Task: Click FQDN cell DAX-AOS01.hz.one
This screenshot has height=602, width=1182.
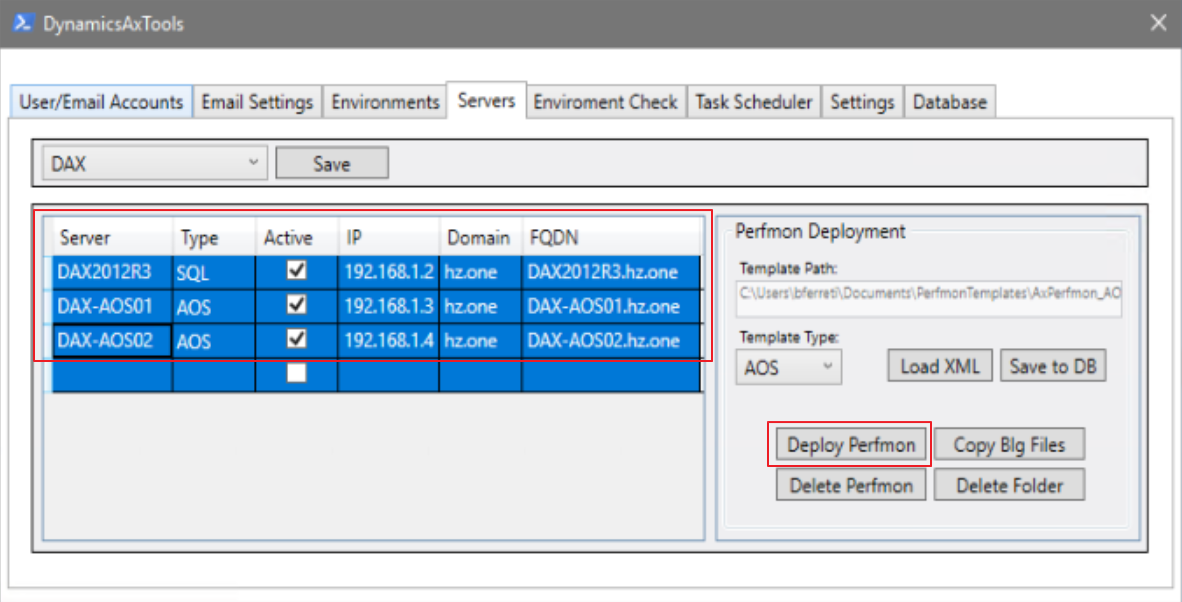Action: (x=611, y=307)
